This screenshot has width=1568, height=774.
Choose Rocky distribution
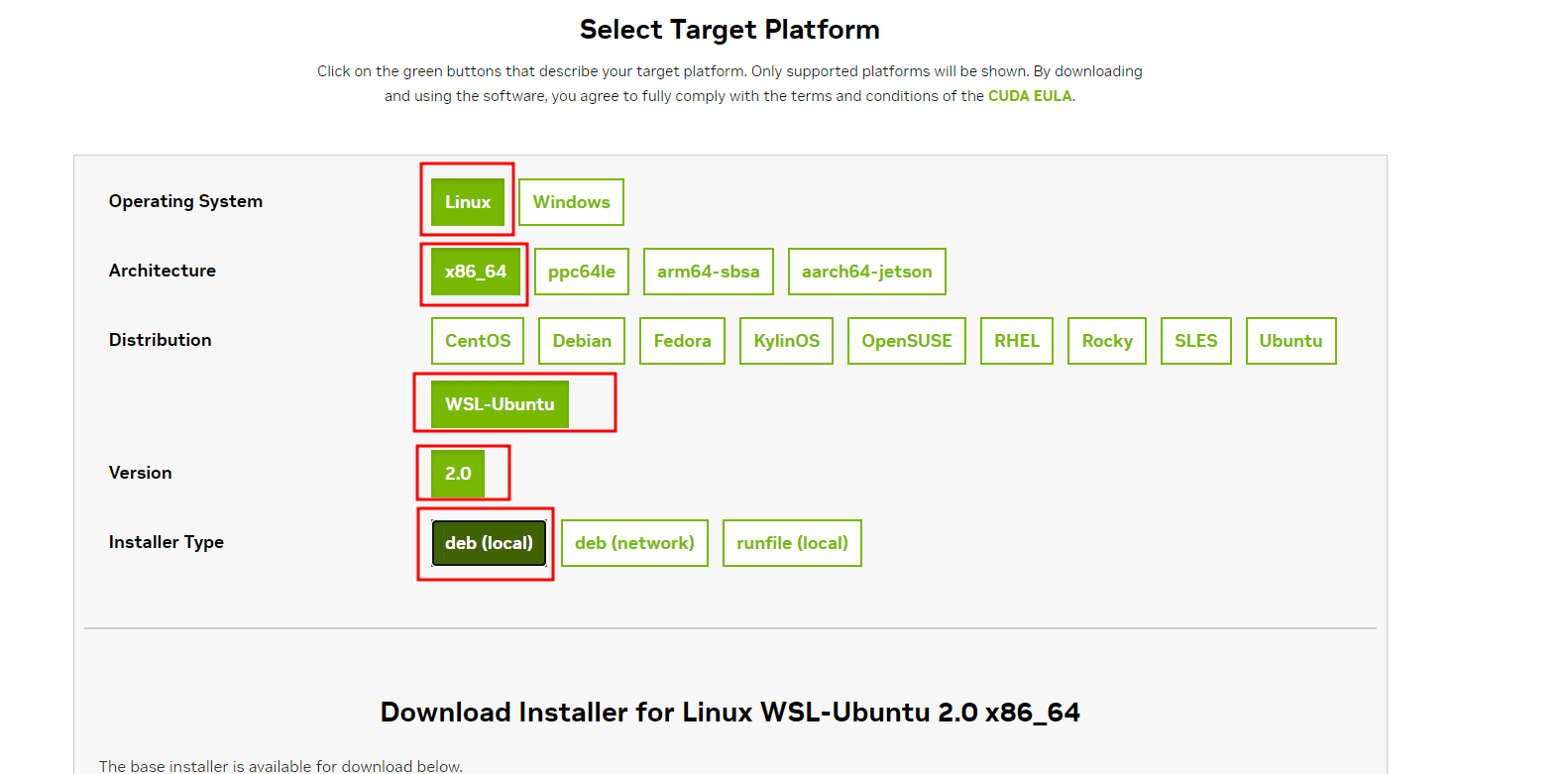1107,341
